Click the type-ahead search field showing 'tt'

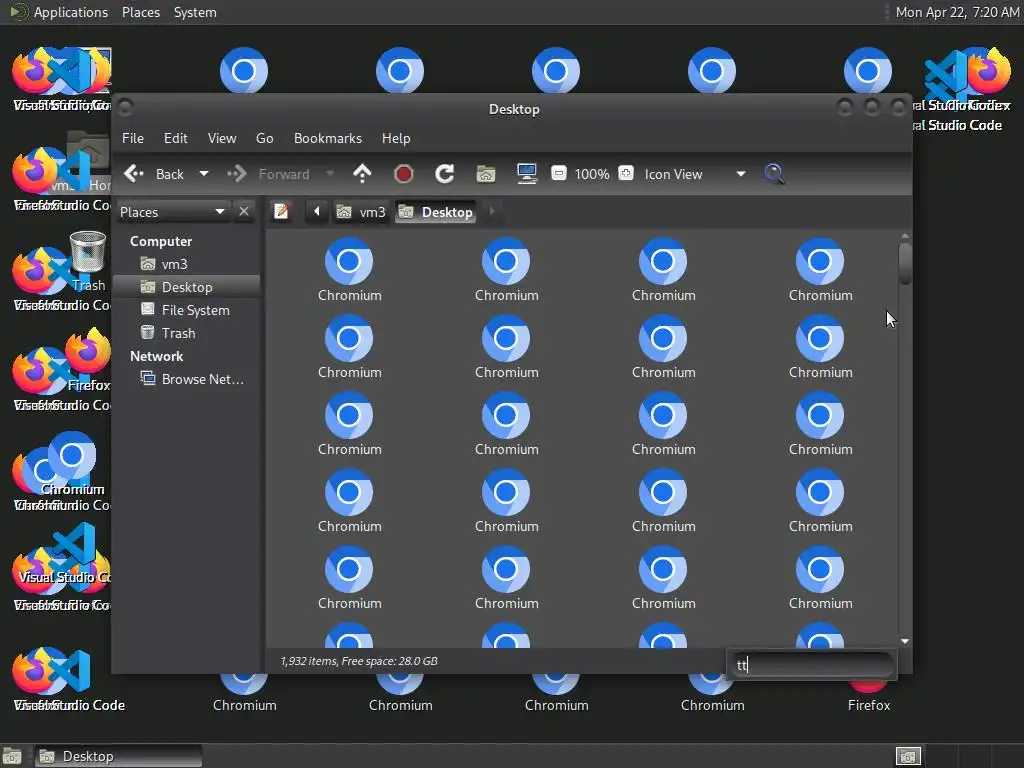pos(811,665)
